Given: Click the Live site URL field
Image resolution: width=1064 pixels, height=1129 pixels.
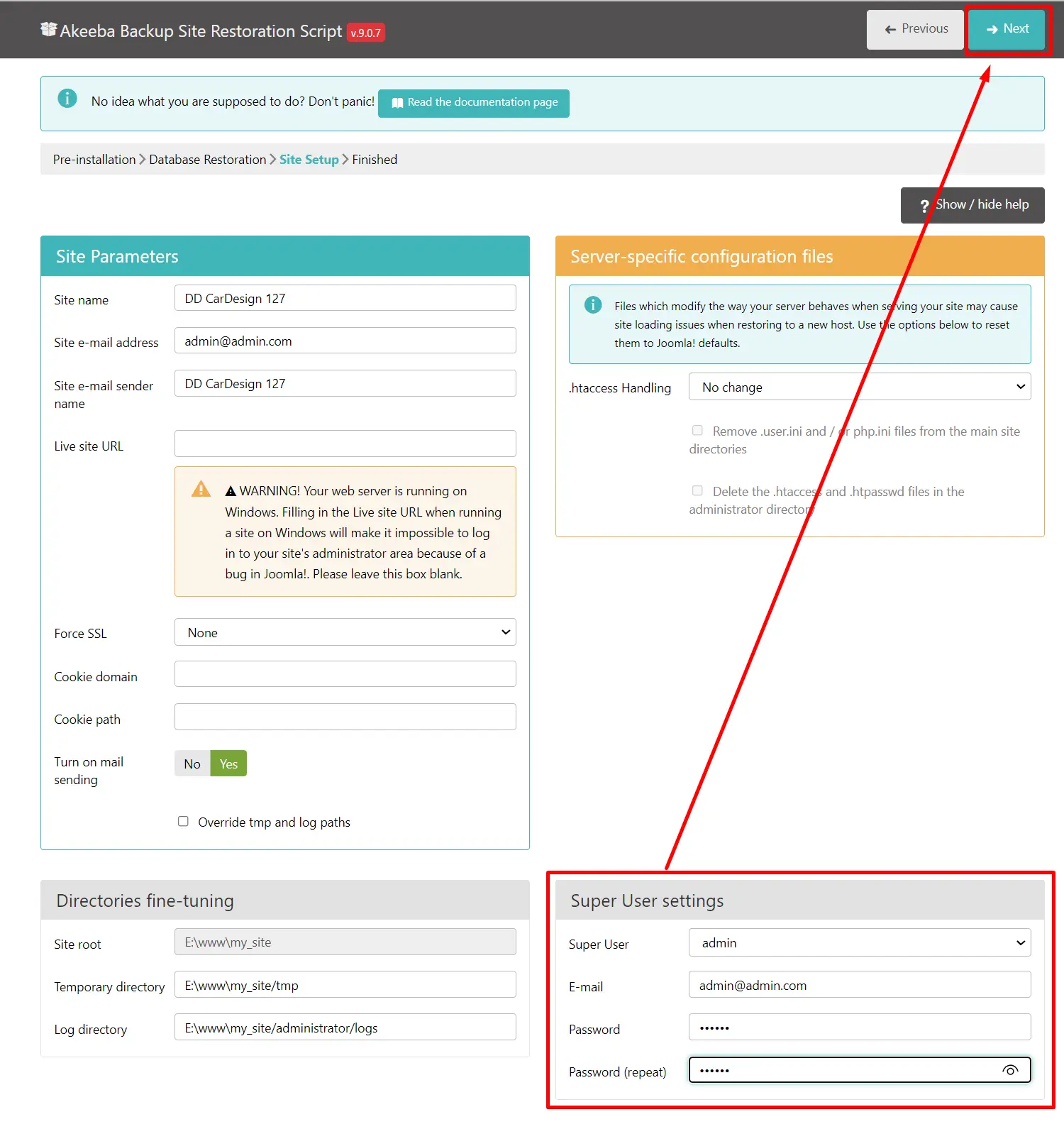Looking at the screenshot, I should coord(345,444).
